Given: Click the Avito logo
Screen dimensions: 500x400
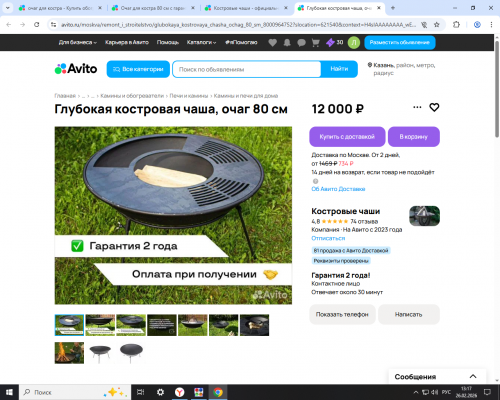Looking at the screenshot, I should [x=76, y=69].
